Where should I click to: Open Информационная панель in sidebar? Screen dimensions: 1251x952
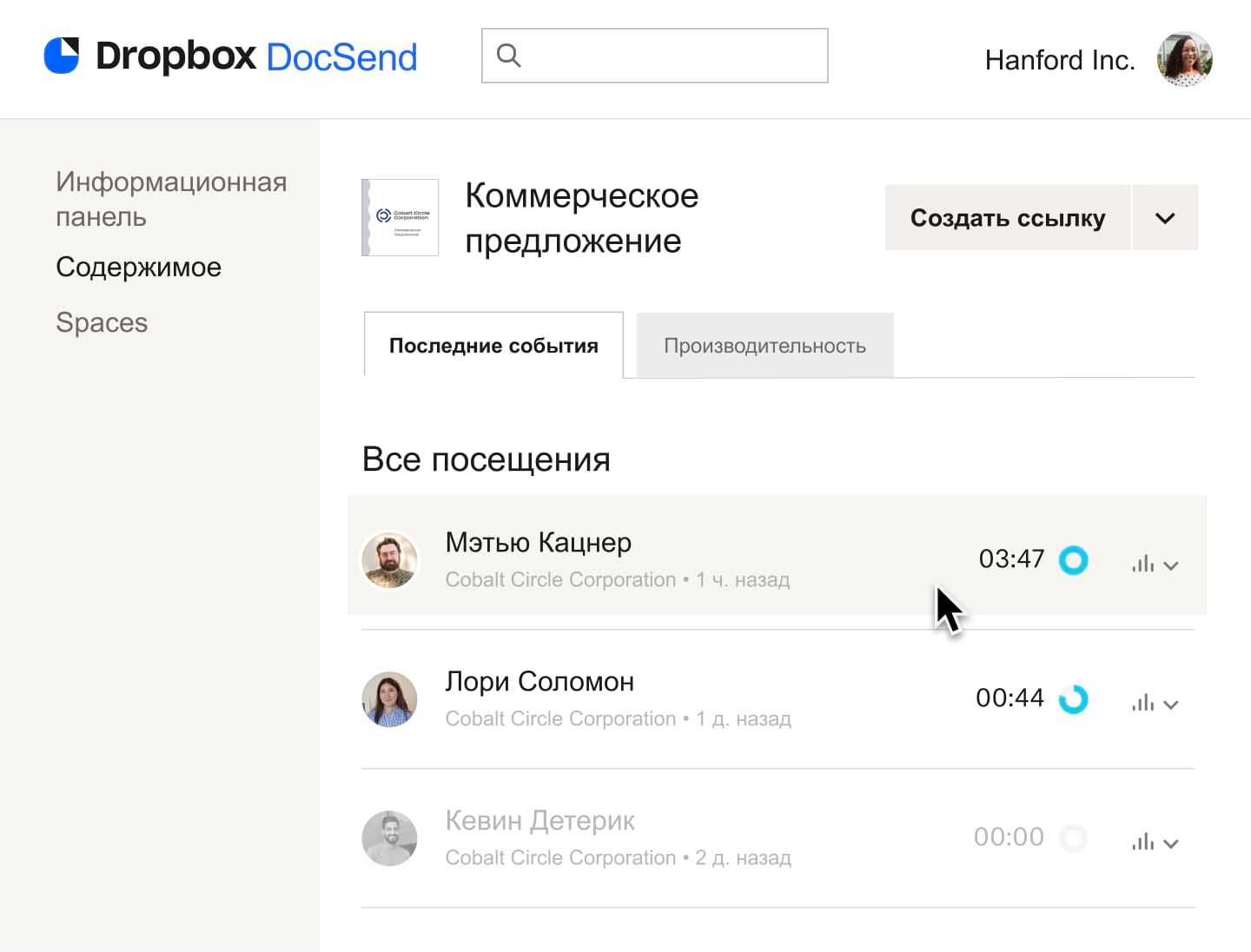coord(171,199)
